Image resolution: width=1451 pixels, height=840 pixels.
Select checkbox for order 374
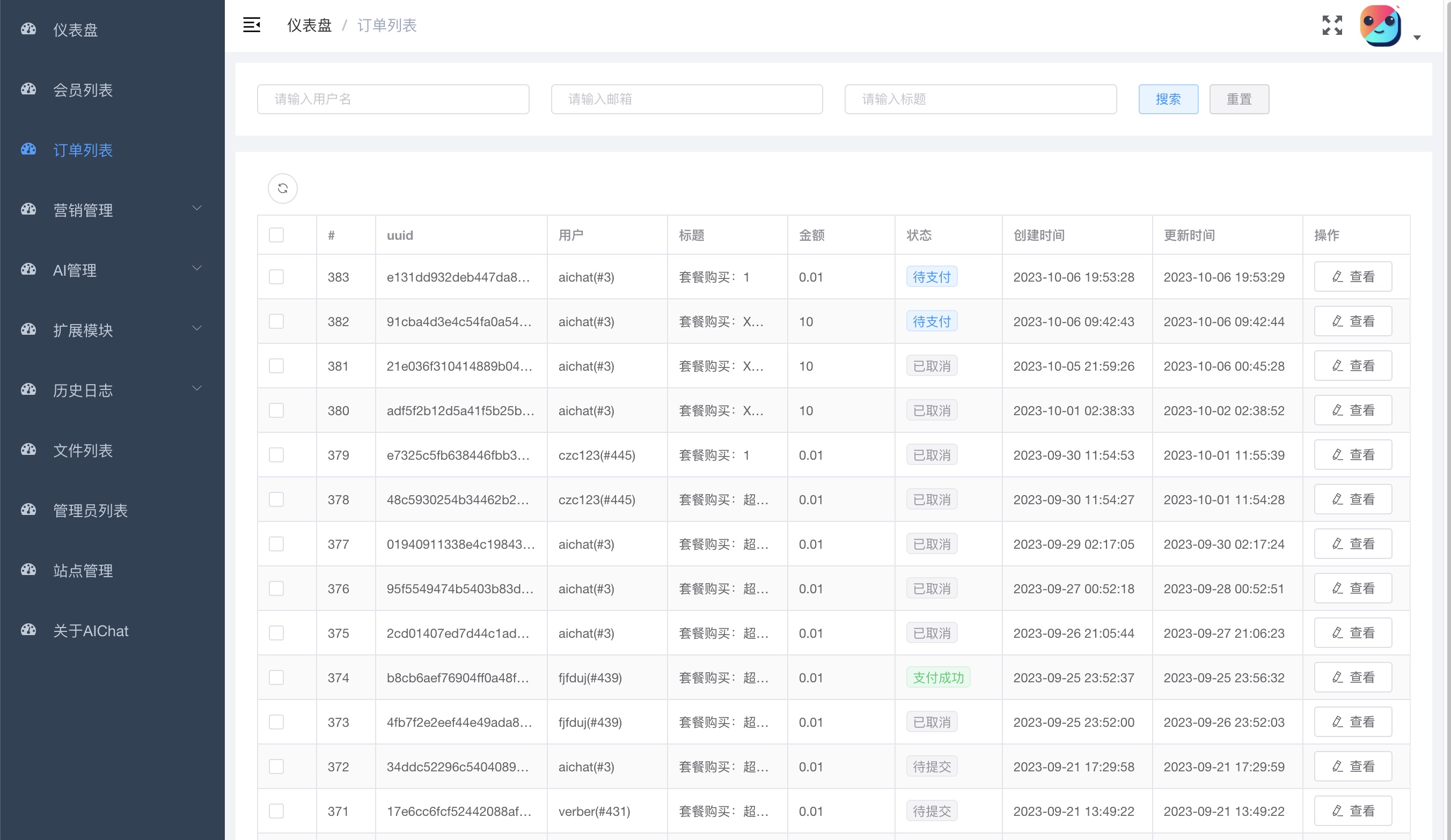[276, 677]
